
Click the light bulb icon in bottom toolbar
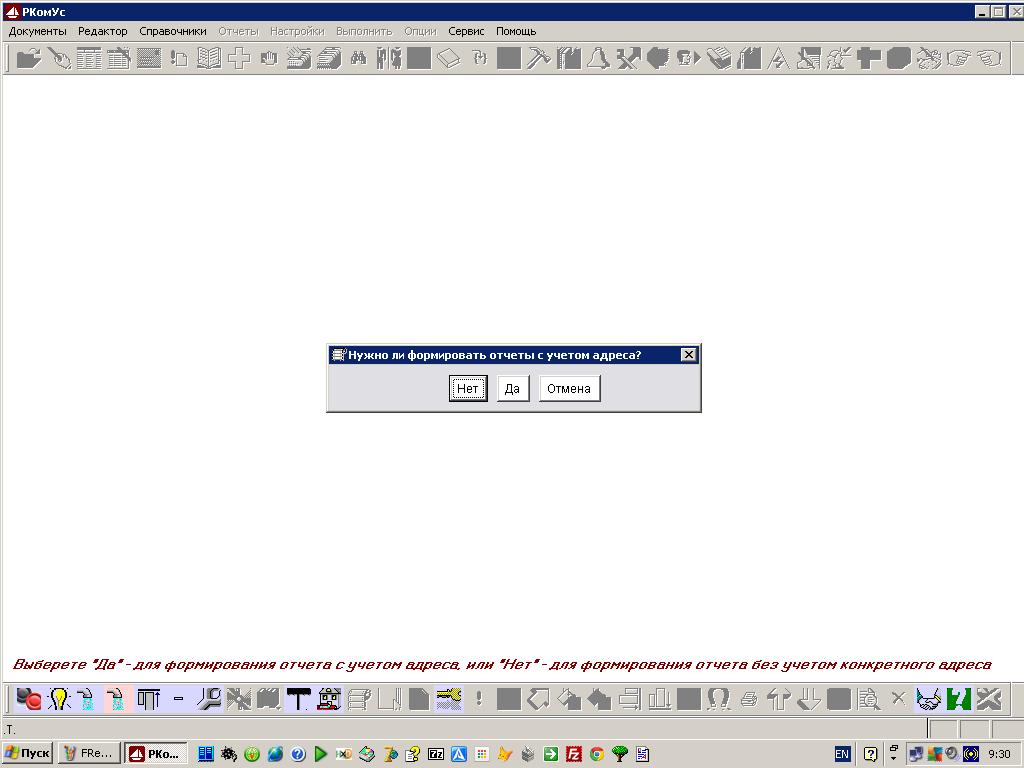[59, 699]
